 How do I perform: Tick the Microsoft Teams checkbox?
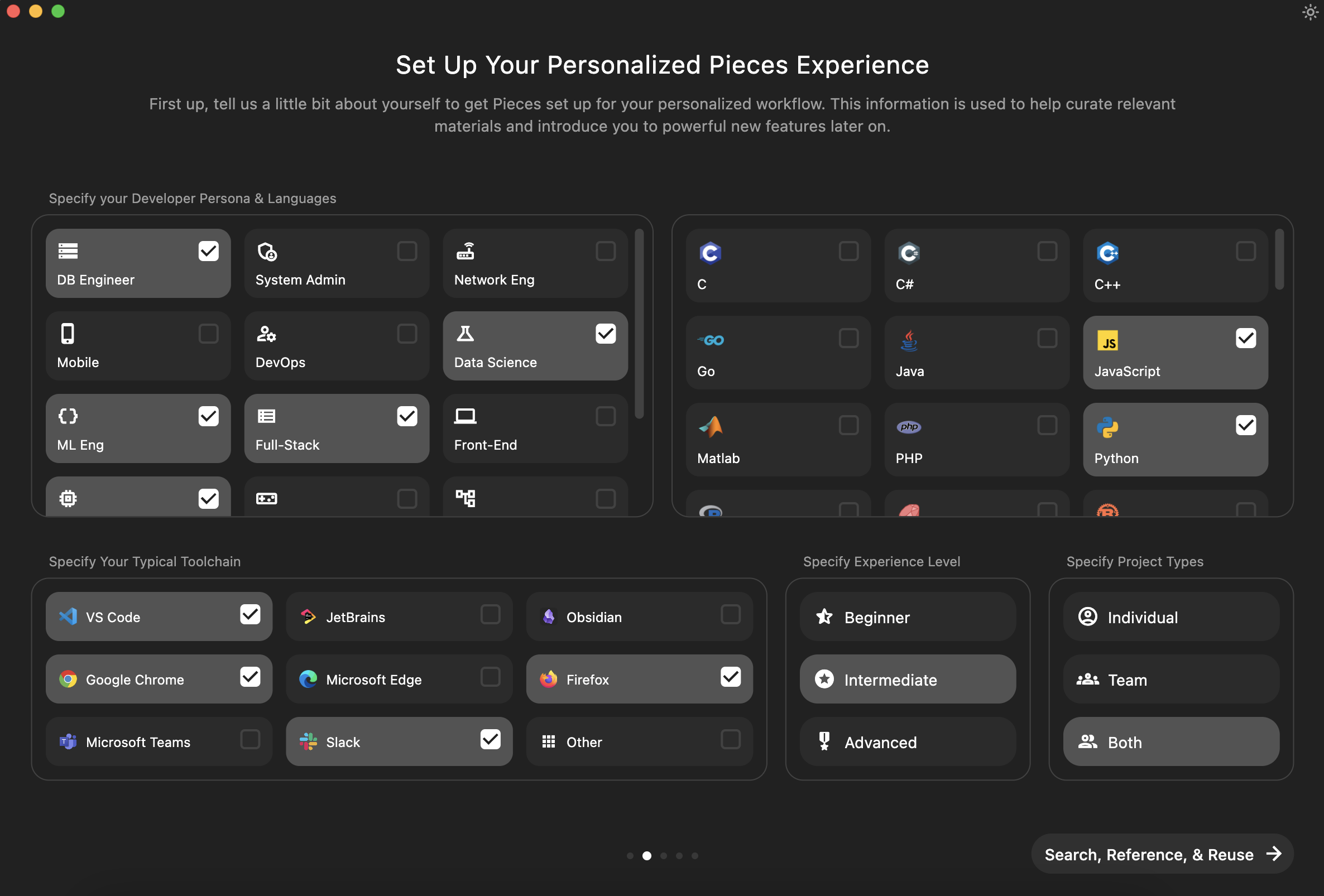(x=250, y=739)
